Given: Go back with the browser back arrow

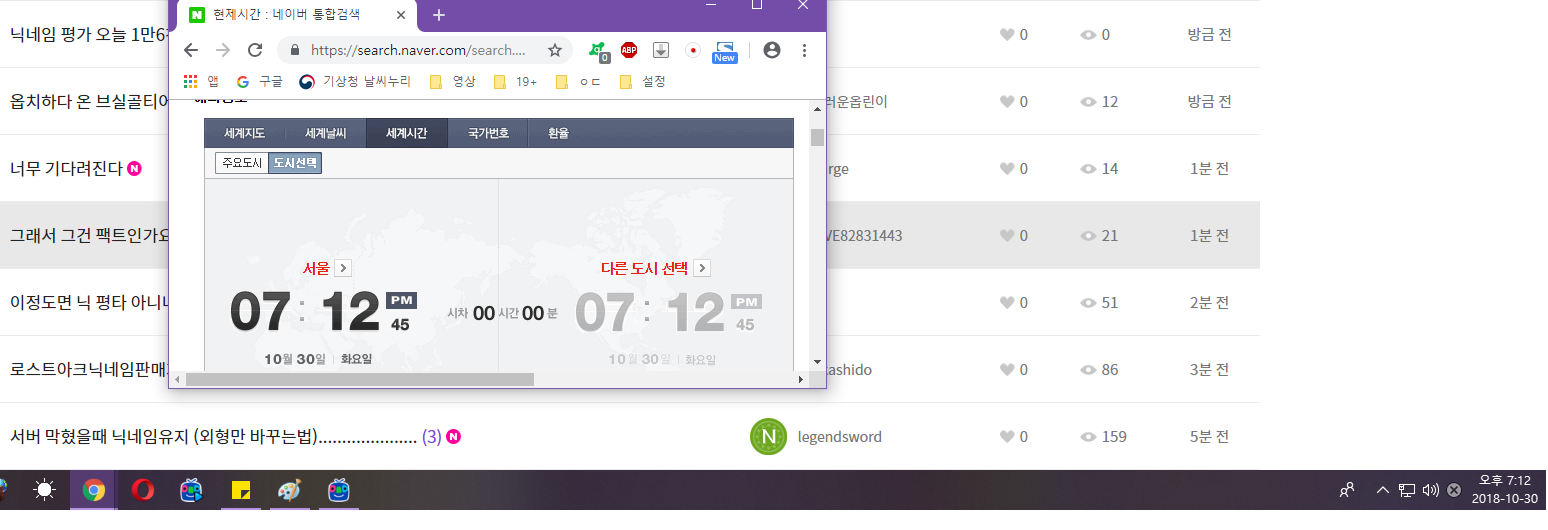Looking at the screenshot, I should (x=190, y=50).
